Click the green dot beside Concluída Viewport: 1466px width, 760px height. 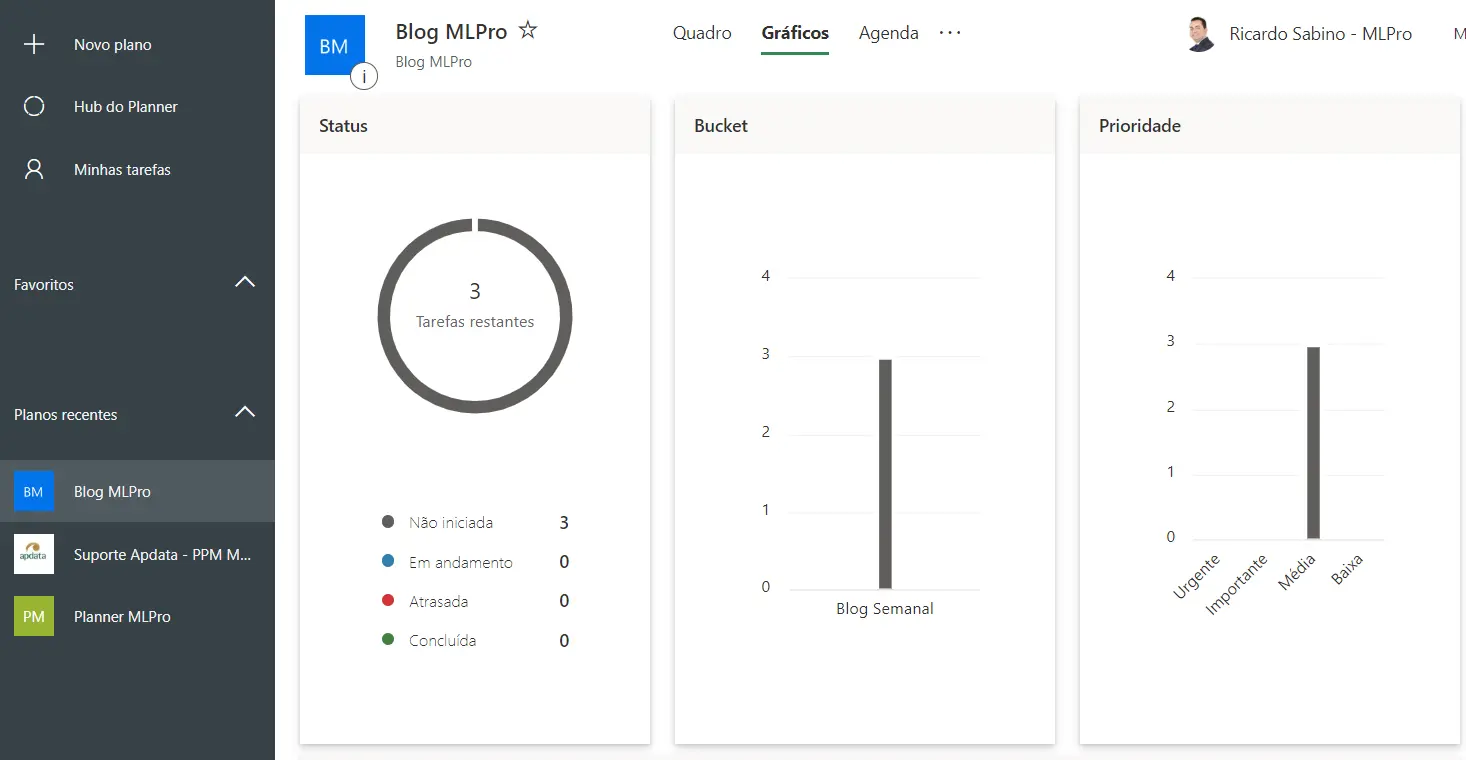388,639
